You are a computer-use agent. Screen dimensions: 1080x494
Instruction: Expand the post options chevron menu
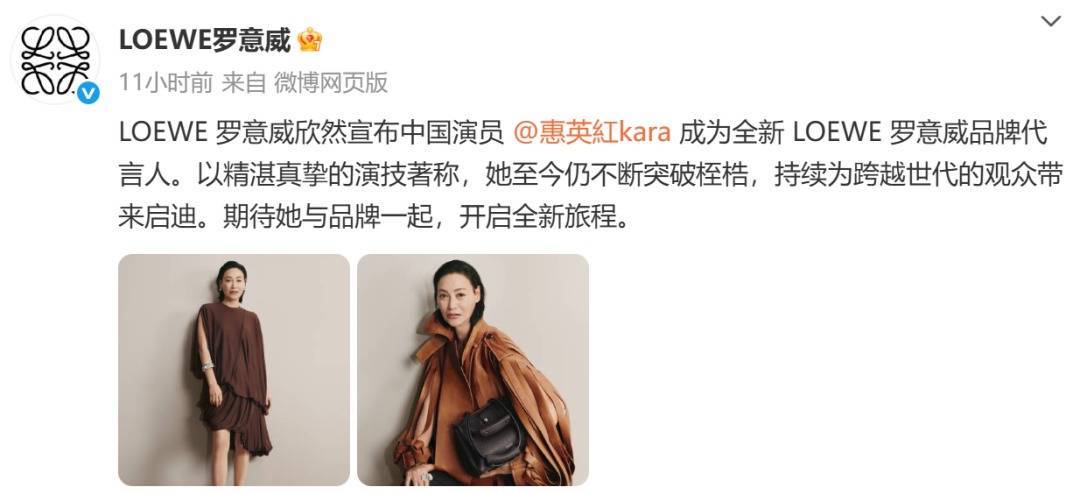click(1050, 21)
